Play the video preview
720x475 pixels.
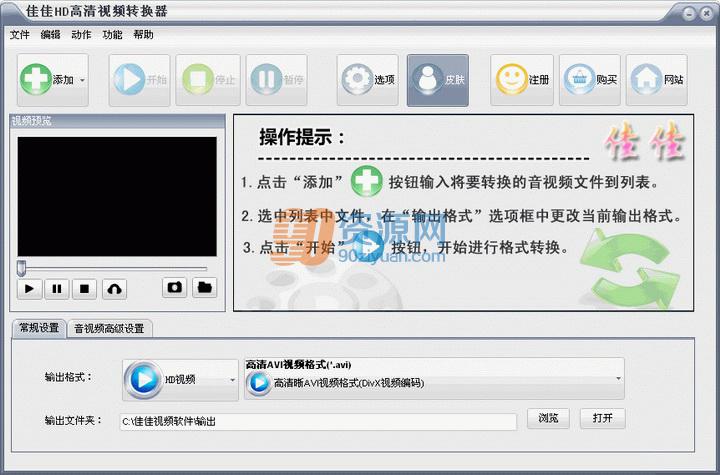point(29,289)
